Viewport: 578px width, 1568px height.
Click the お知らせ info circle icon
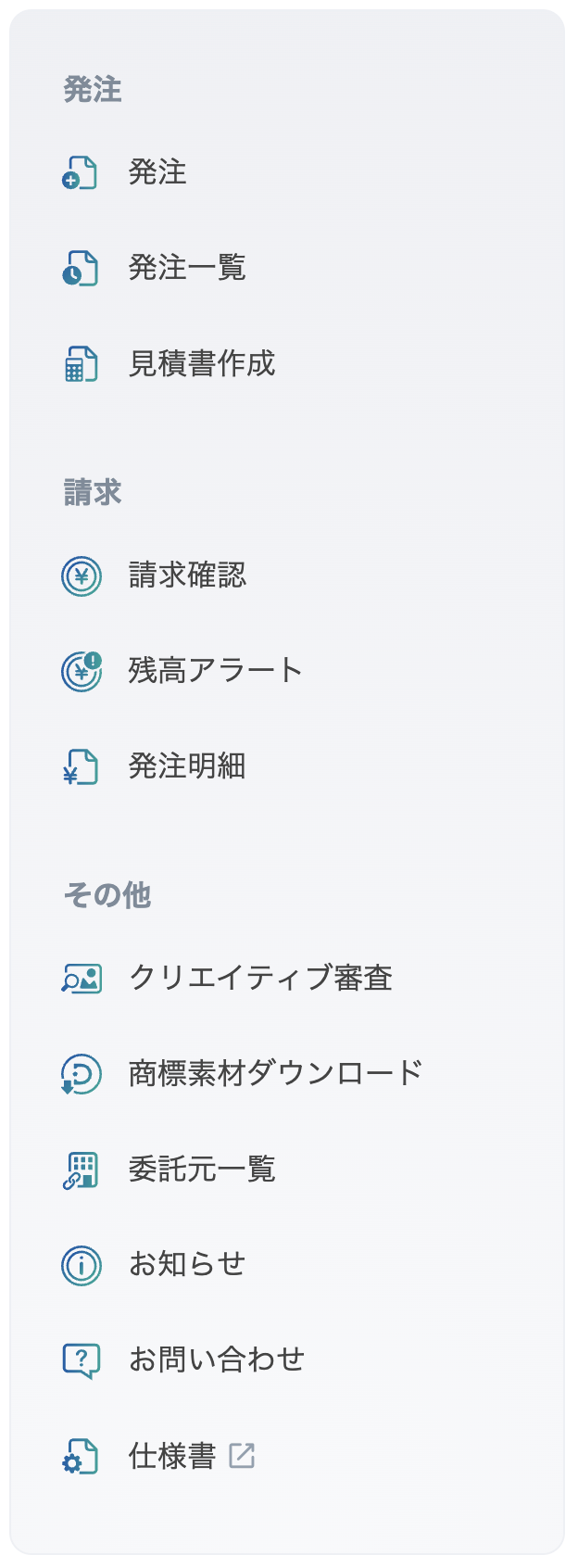81,1265
